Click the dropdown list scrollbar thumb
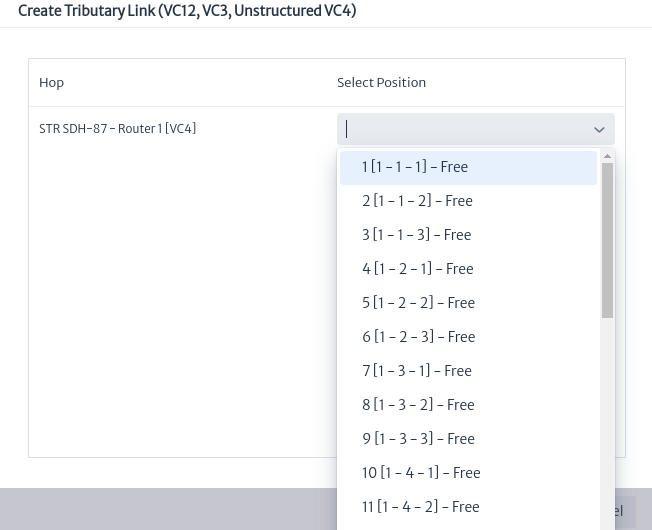Screen dimensions: 652x530 [607, 240]
